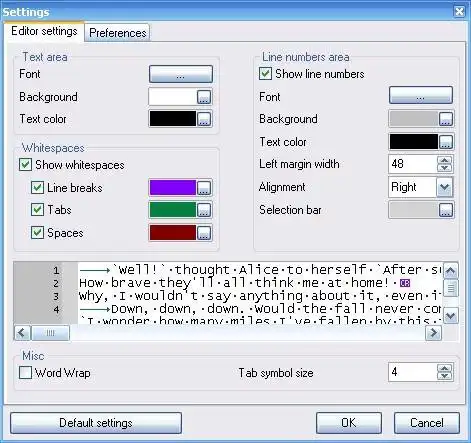Select the Editor settings tab
The height and width of the screenshot is (443, 471).
click(44, 31)
